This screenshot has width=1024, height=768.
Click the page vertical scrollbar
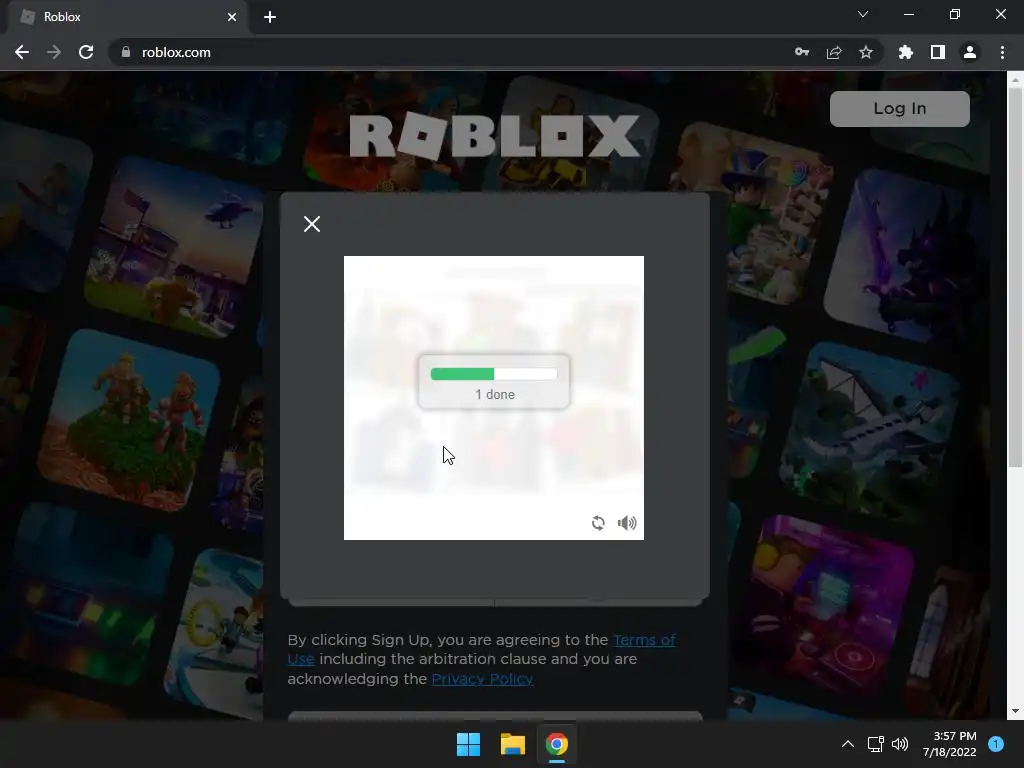1015,278
